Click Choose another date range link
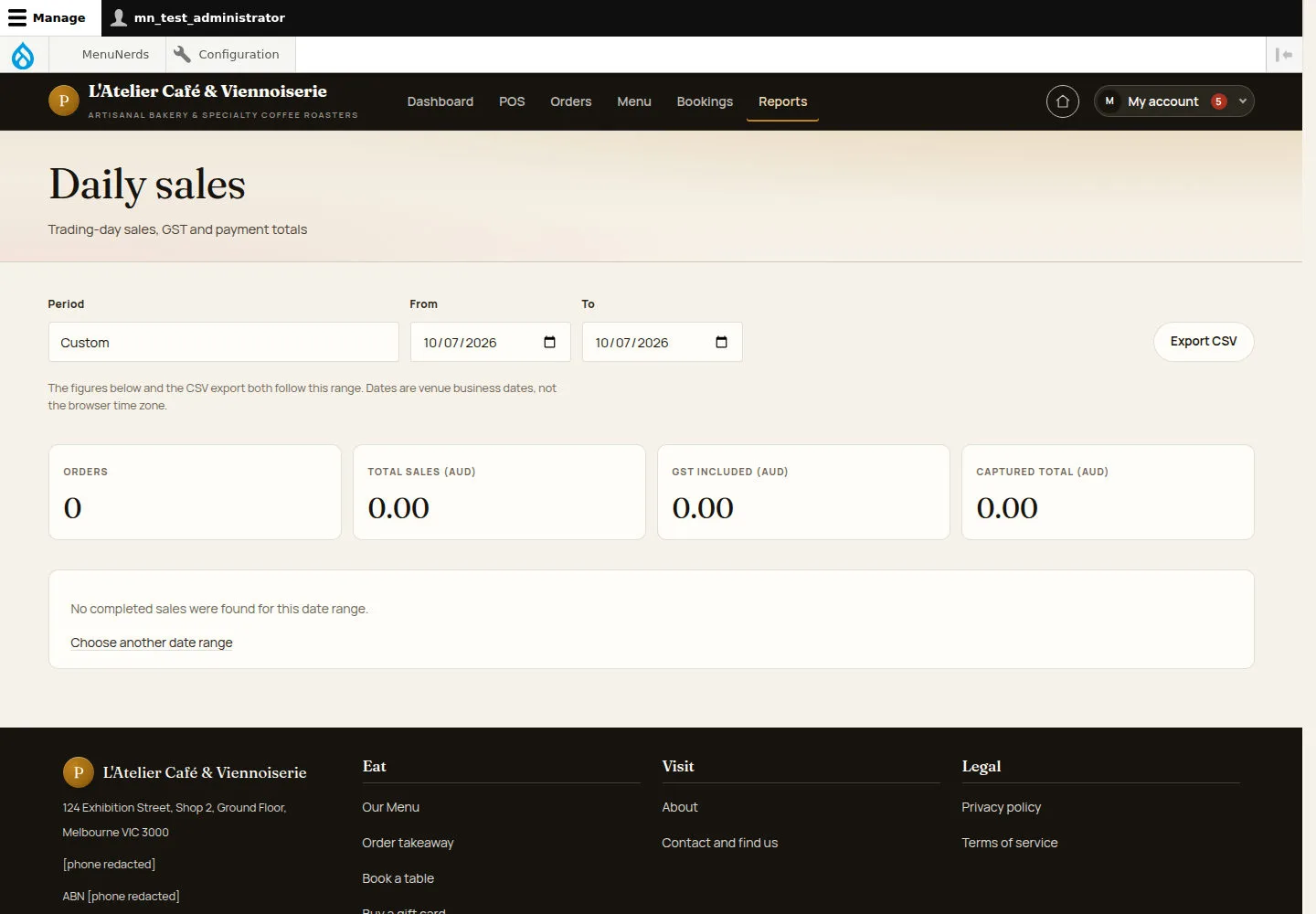This screenshot has height=914, width=1316. click(x=152, y=643)
